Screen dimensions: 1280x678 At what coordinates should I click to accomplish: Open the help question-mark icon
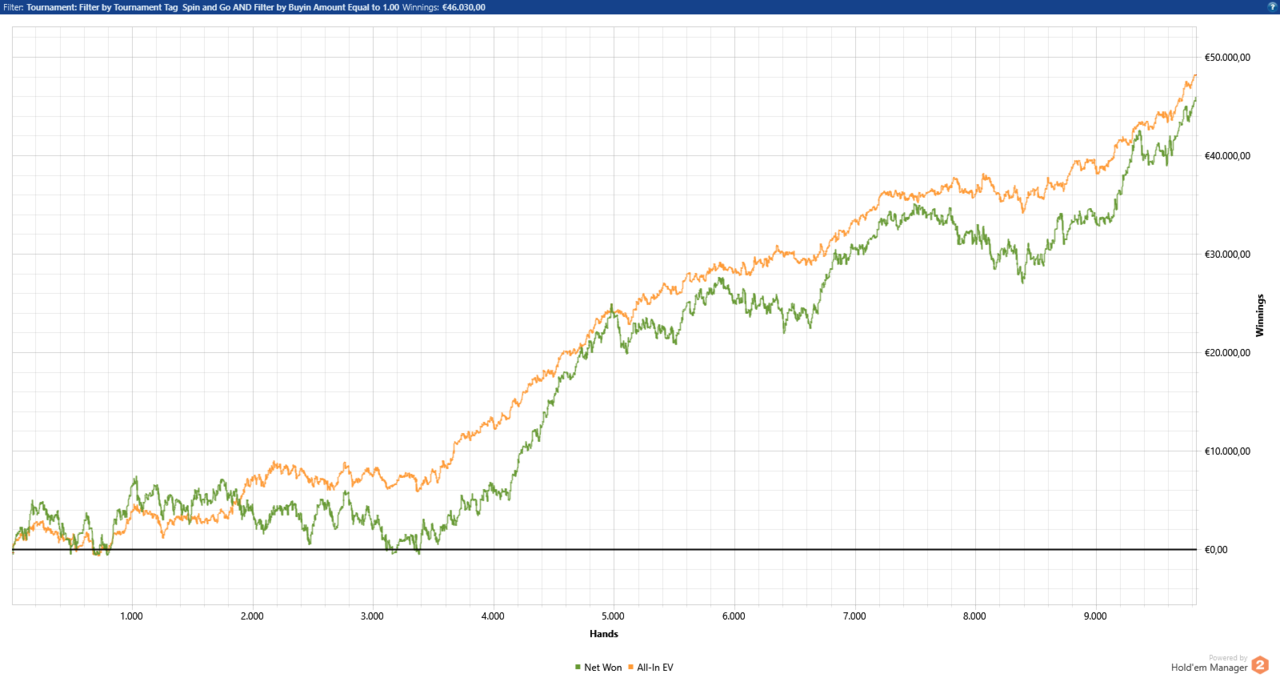(x=1271, y=6)
